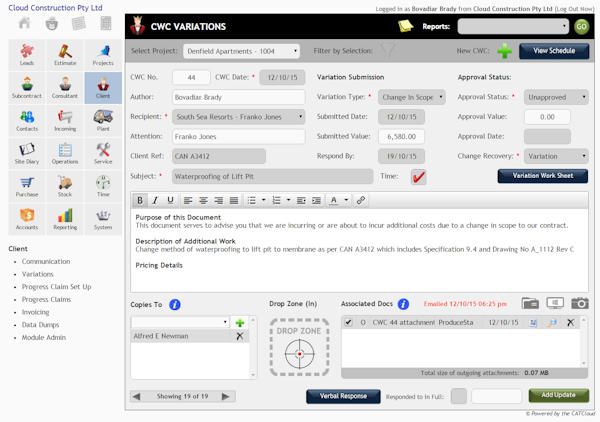This screenshot has width=600, height=422.
Task: Toggle bold formatting
Action: (140, 200)
